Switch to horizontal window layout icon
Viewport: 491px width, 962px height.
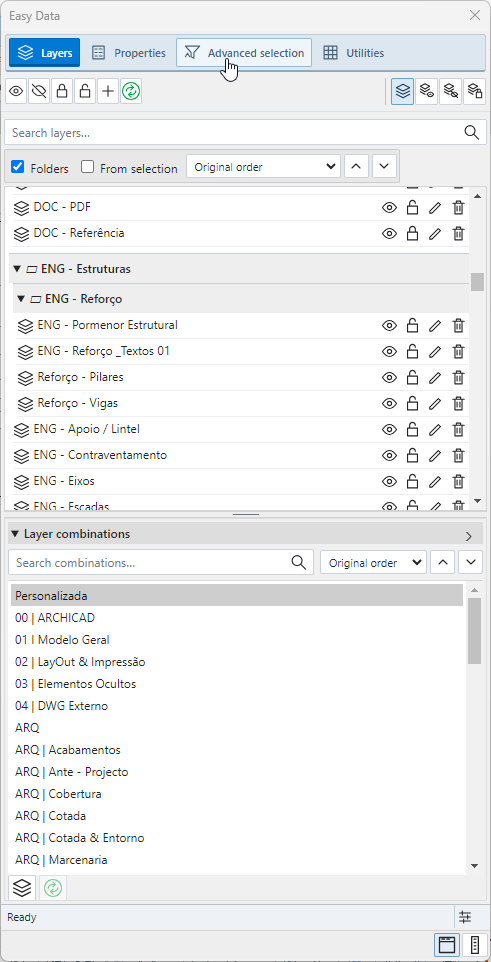coord(447,945)
